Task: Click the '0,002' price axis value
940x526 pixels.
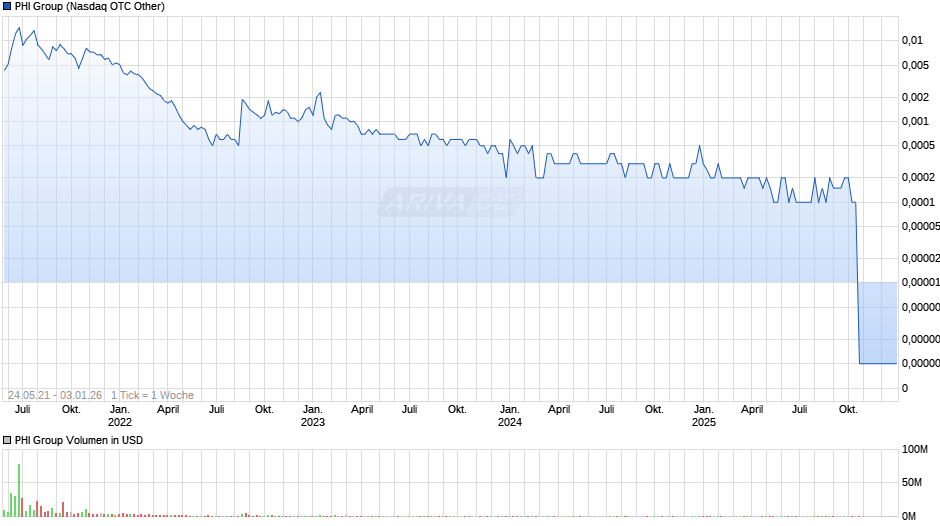Action: [x=915, y=97]
